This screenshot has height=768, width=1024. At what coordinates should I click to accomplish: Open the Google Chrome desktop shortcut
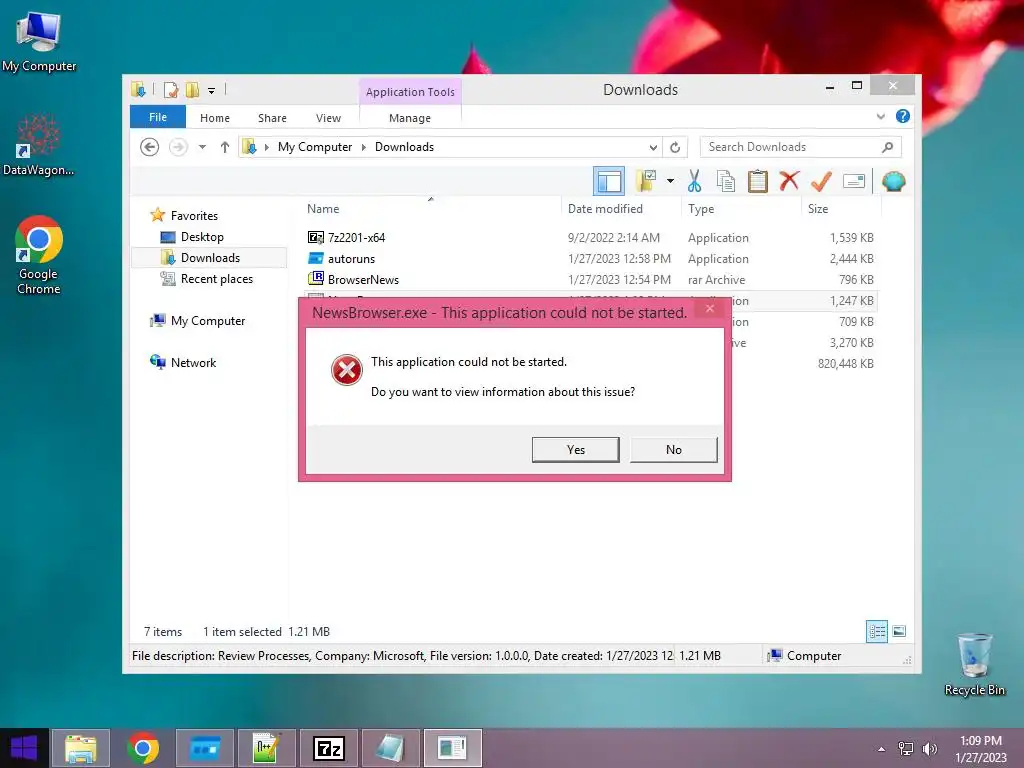(39, 255)
